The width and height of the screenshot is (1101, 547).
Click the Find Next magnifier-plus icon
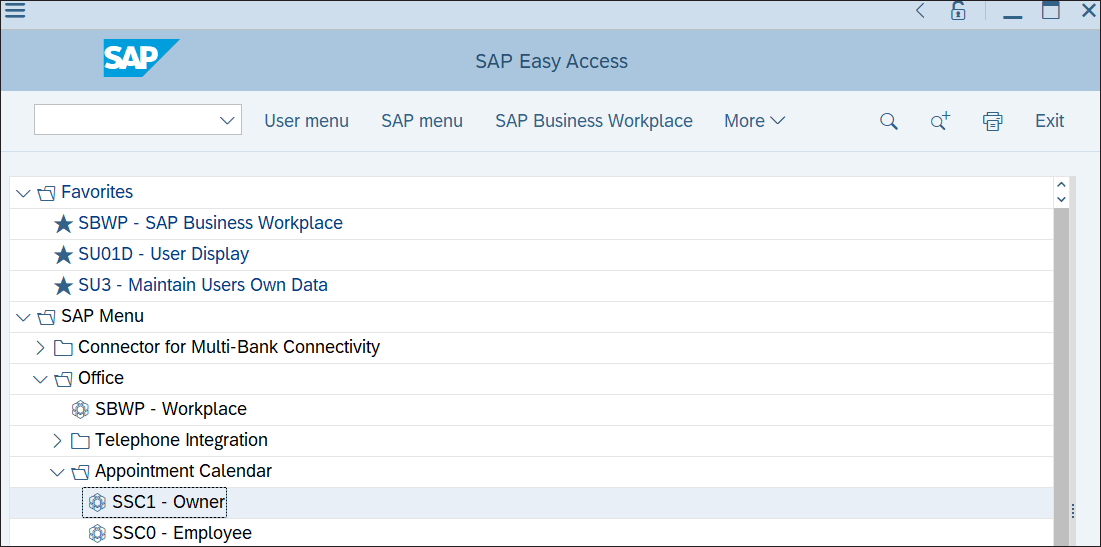coord(940,121)
